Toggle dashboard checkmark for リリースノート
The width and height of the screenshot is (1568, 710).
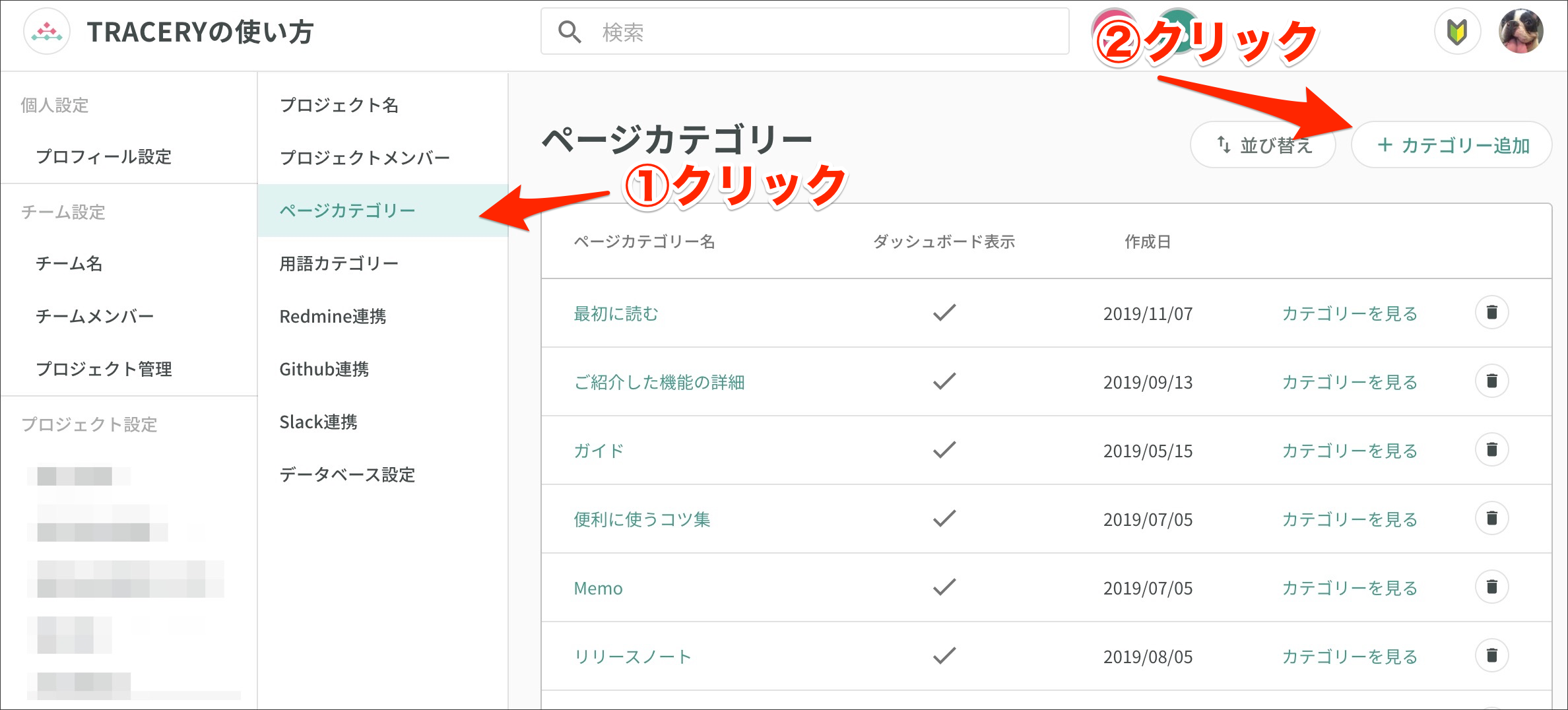tap(944, 656)
